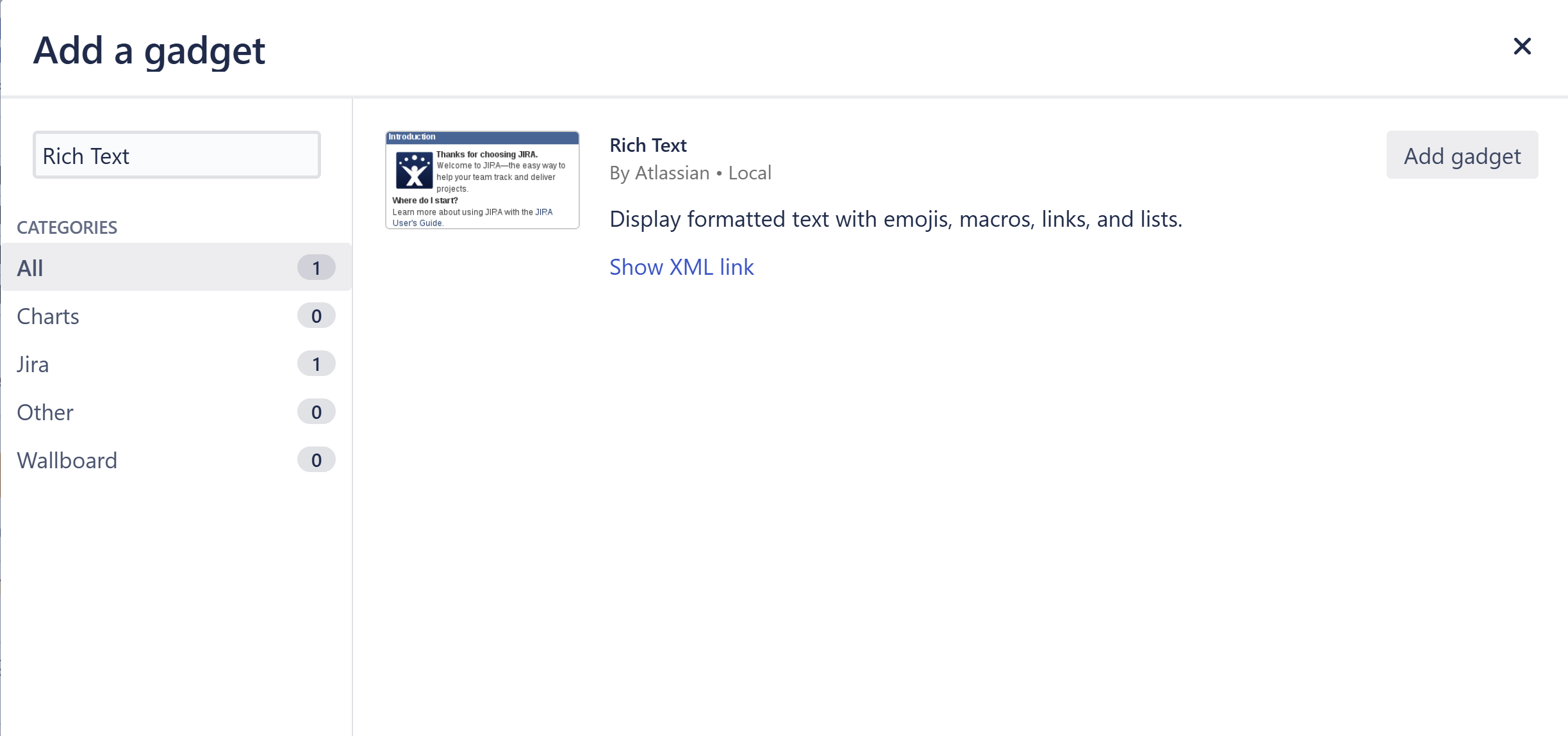
Task: Click the Add gadget button
Action: click(1462, 155)
